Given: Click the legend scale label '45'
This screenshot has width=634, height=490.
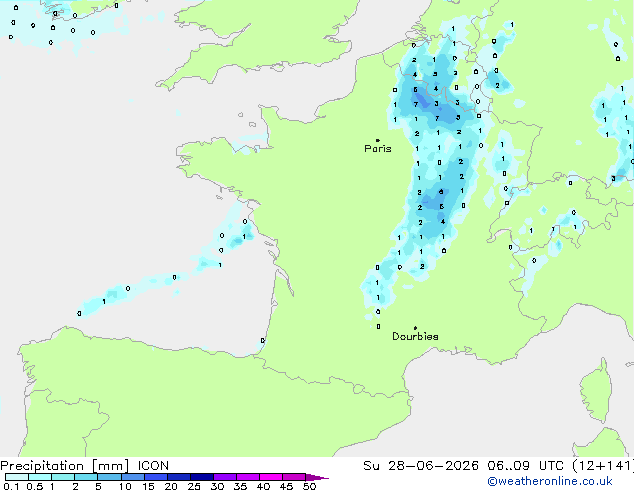Looking at the screenshot, I should point(286,486).
